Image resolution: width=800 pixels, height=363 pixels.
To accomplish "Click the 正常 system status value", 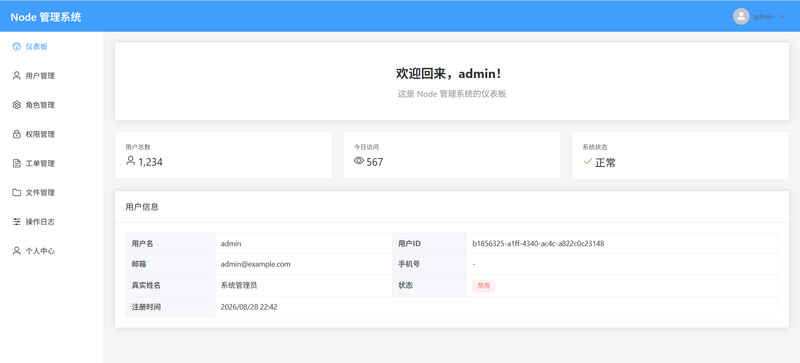I will [x=606, y=163].
